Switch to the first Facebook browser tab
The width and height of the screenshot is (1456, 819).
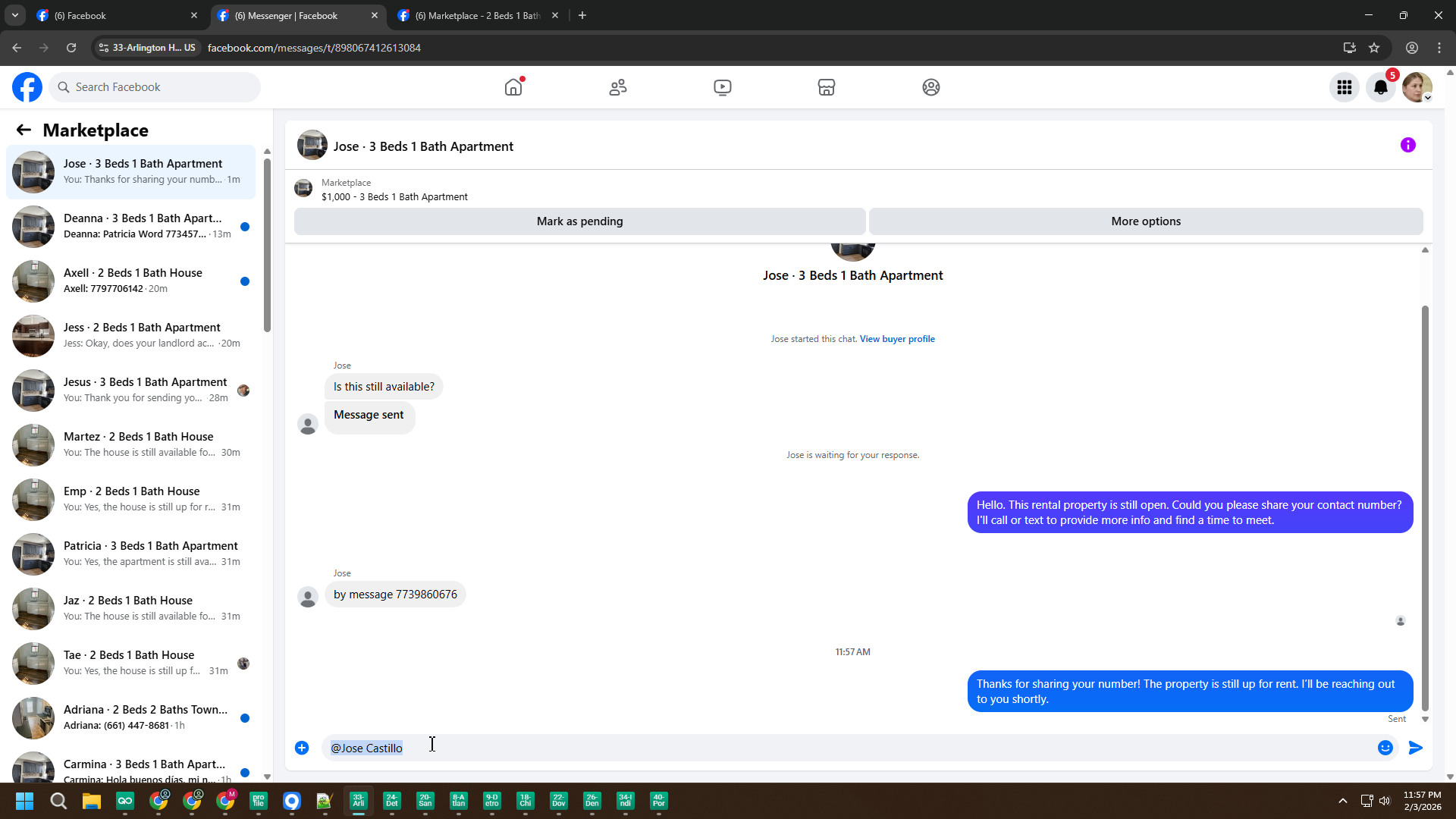coord(114,15)
